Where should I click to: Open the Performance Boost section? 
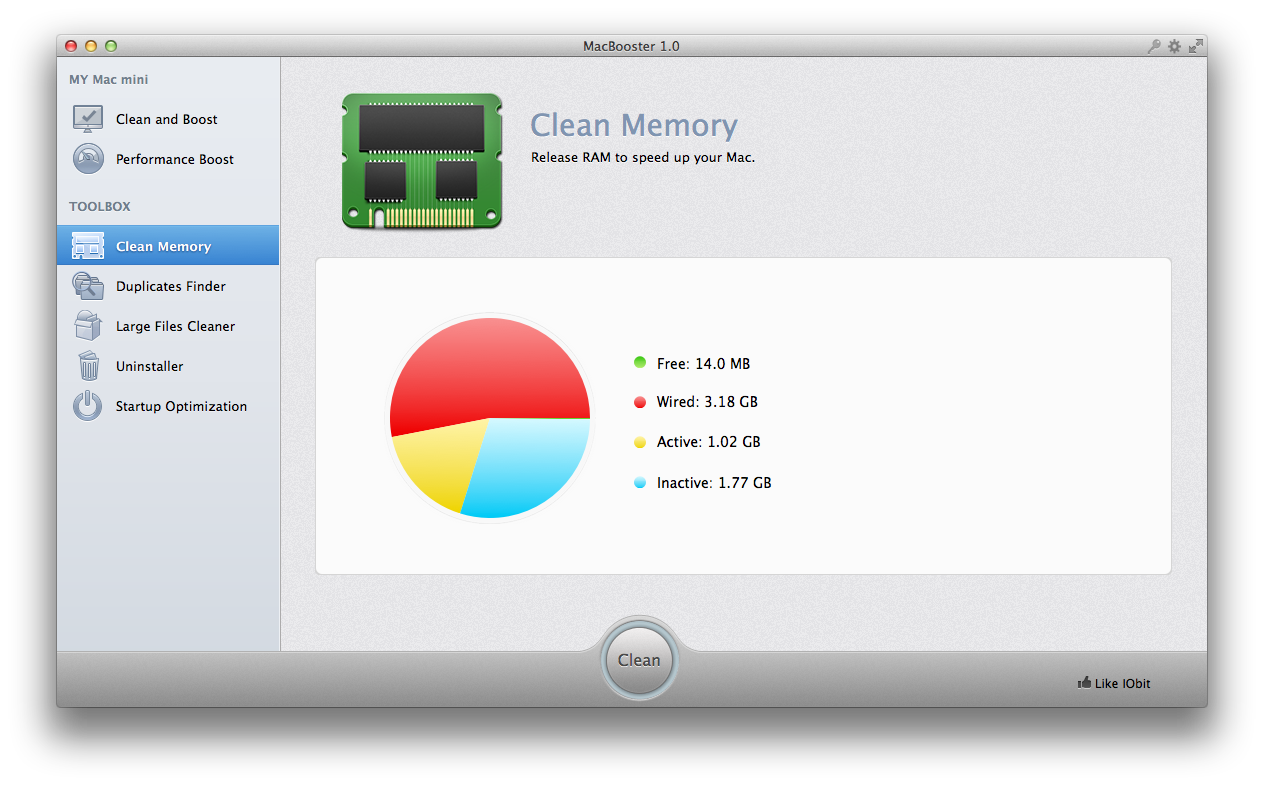[x=168, y=159]
